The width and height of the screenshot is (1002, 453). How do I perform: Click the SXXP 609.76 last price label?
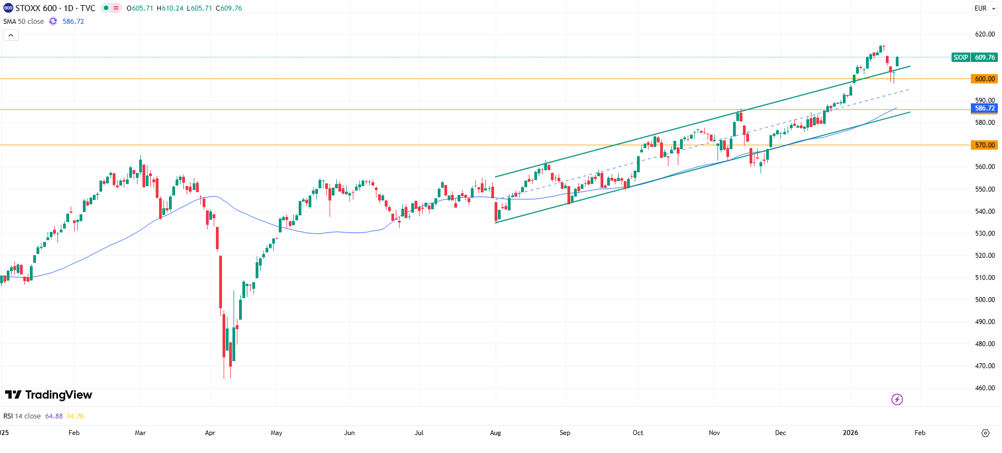(x=973, y=57)
